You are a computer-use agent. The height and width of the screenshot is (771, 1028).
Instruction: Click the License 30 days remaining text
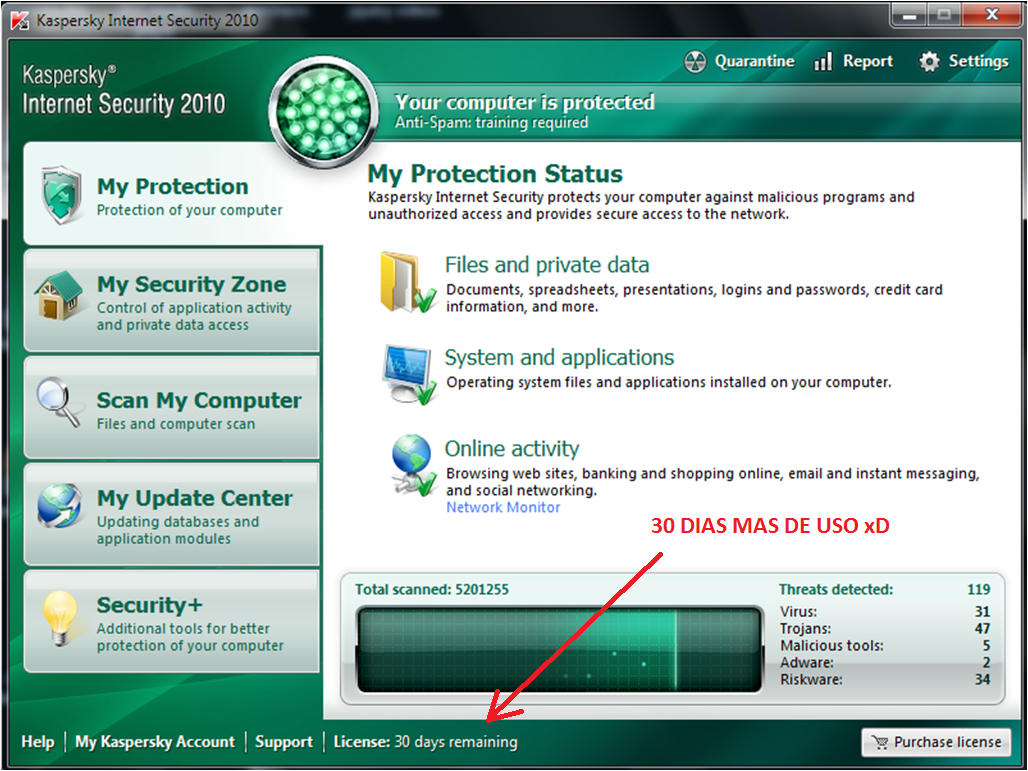(x=426, y=742)
